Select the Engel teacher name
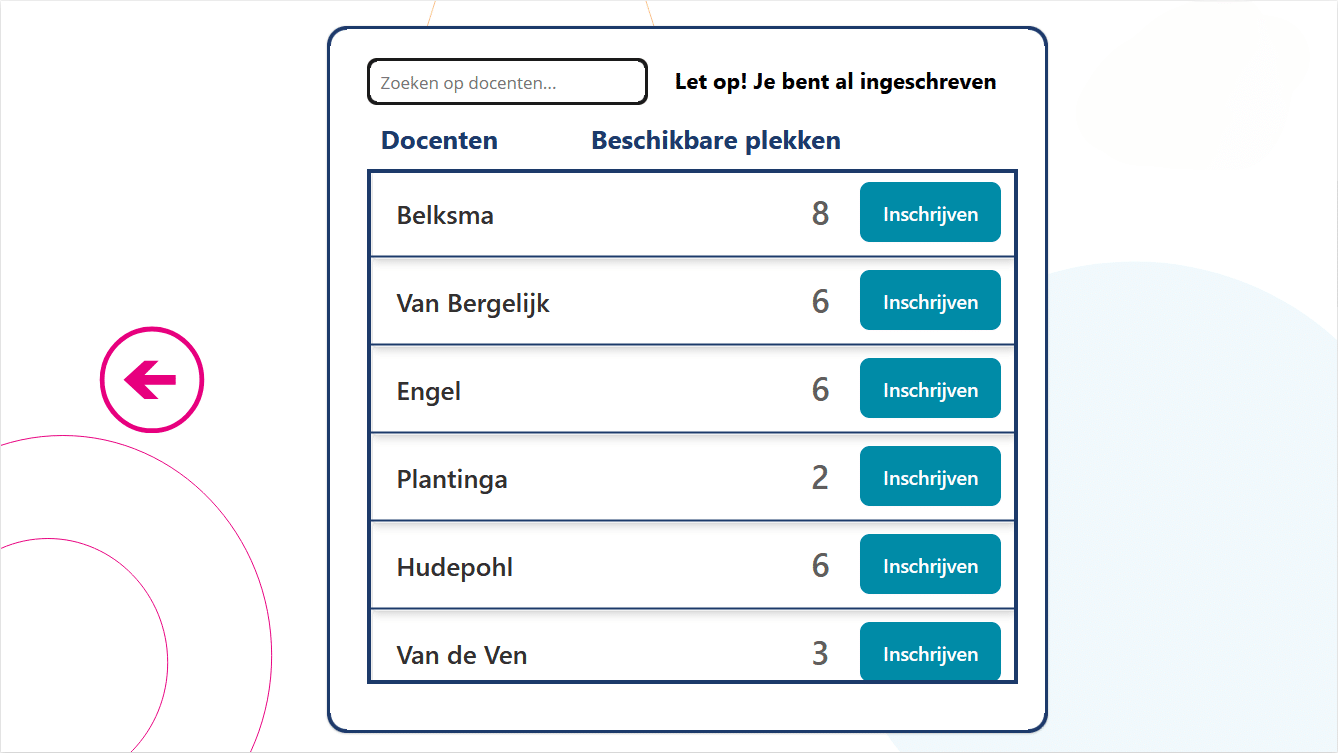Screen dimensions: 1338x753 pyautogui.click(x=429, y=391)
